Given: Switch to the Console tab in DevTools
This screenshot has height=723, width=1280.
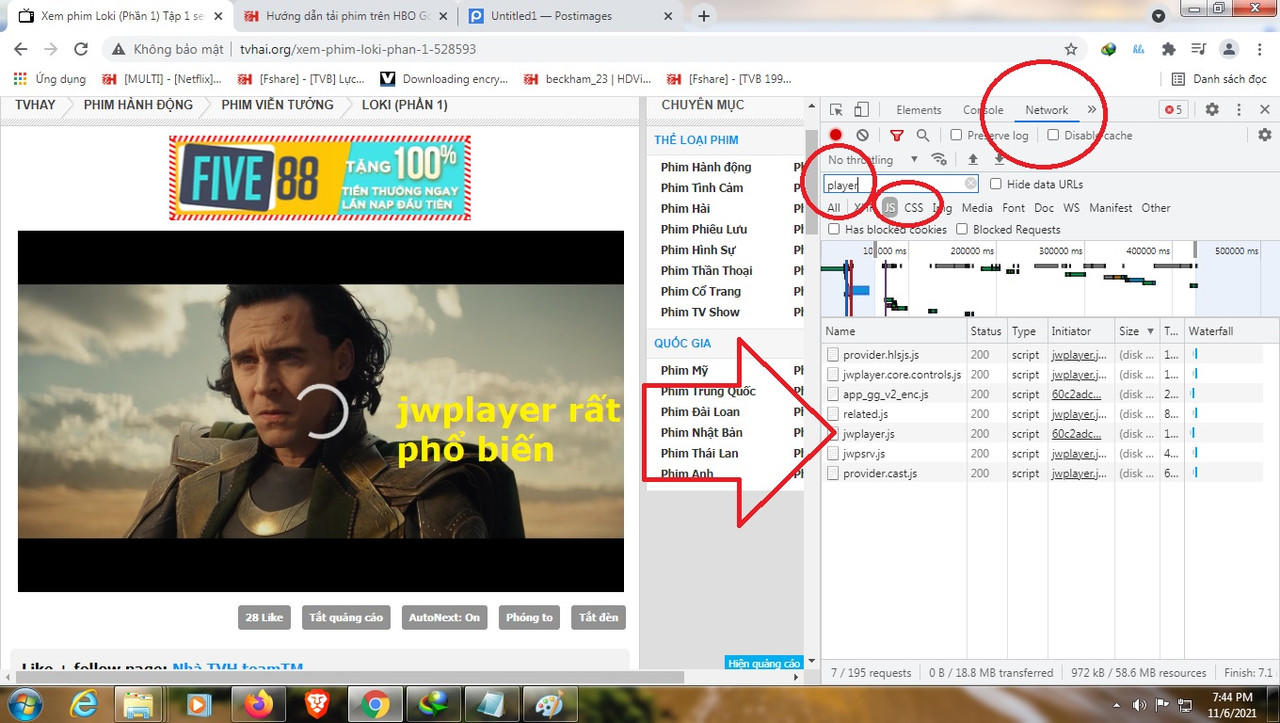Looking at the screenshot, I should 983,110.
